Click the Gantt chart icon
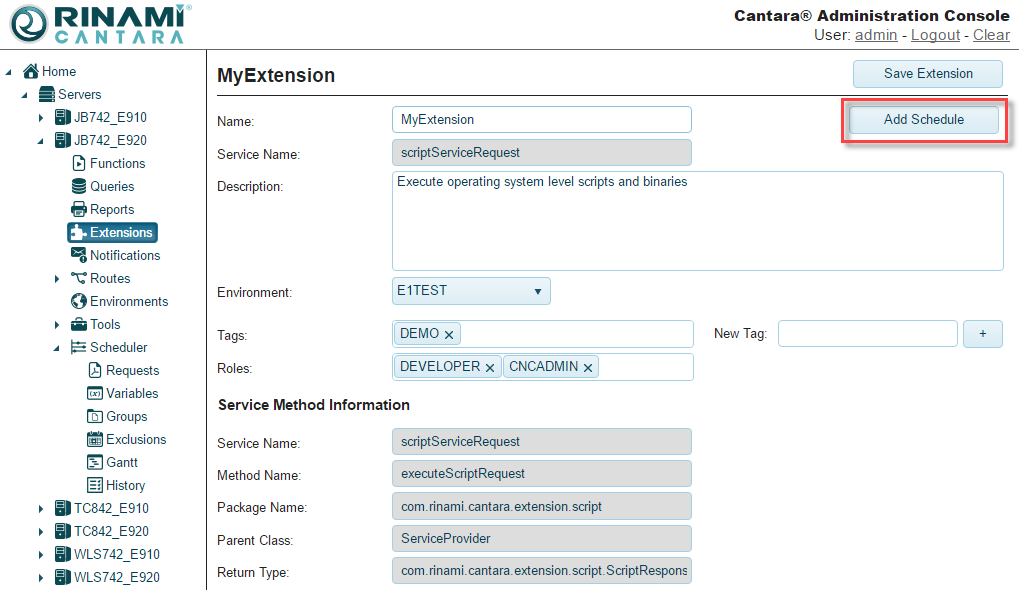Viewport: 1019px width, 590px height. tap(95, 462)
